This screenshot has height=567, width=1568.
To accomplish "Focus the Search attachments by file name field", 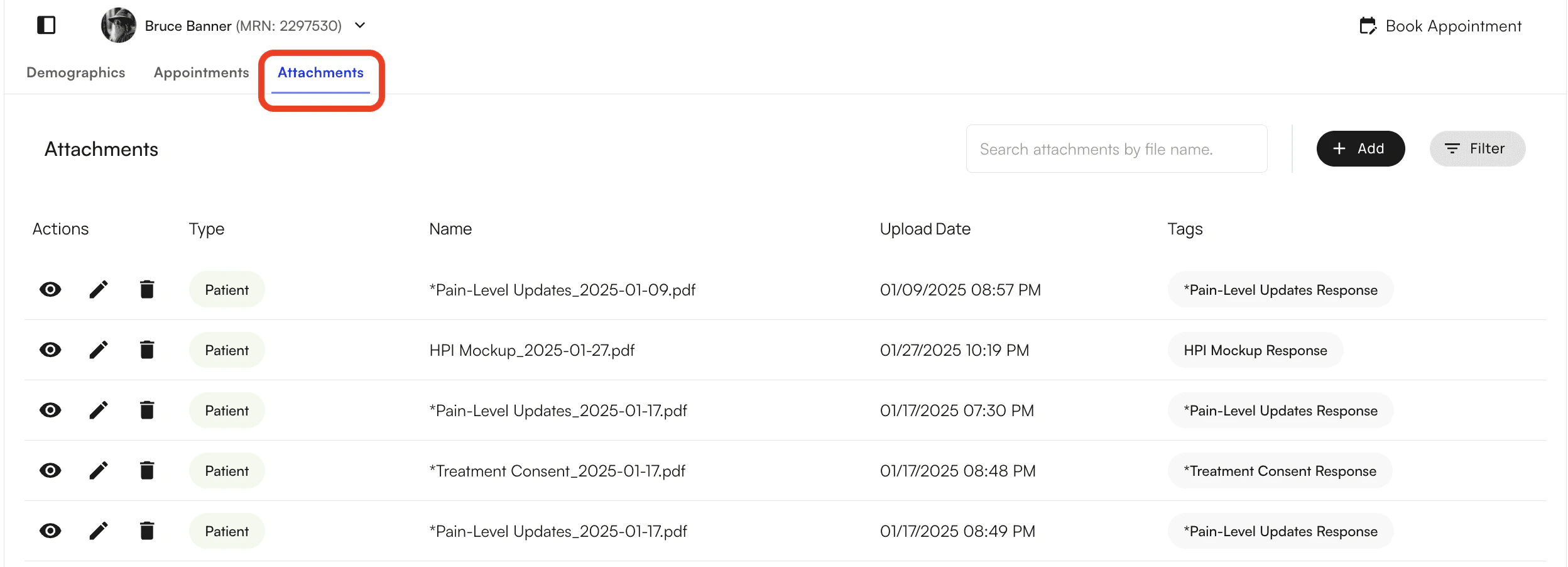I will point(1116,149).
